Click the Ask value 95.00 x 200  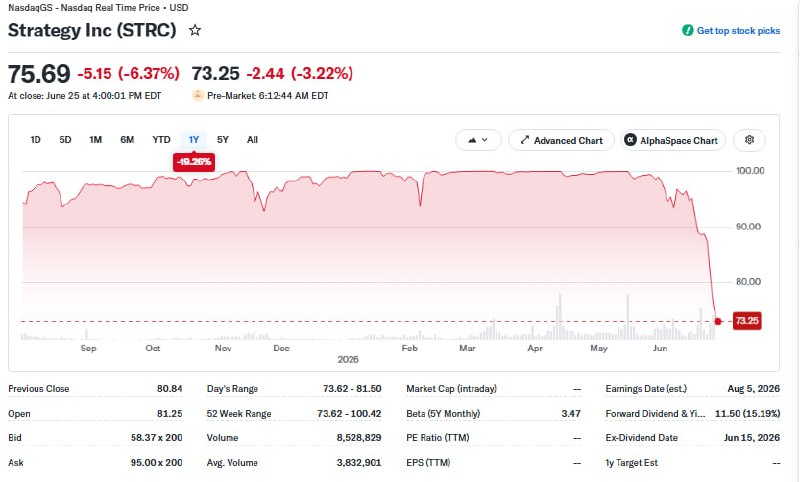(157, 463)
